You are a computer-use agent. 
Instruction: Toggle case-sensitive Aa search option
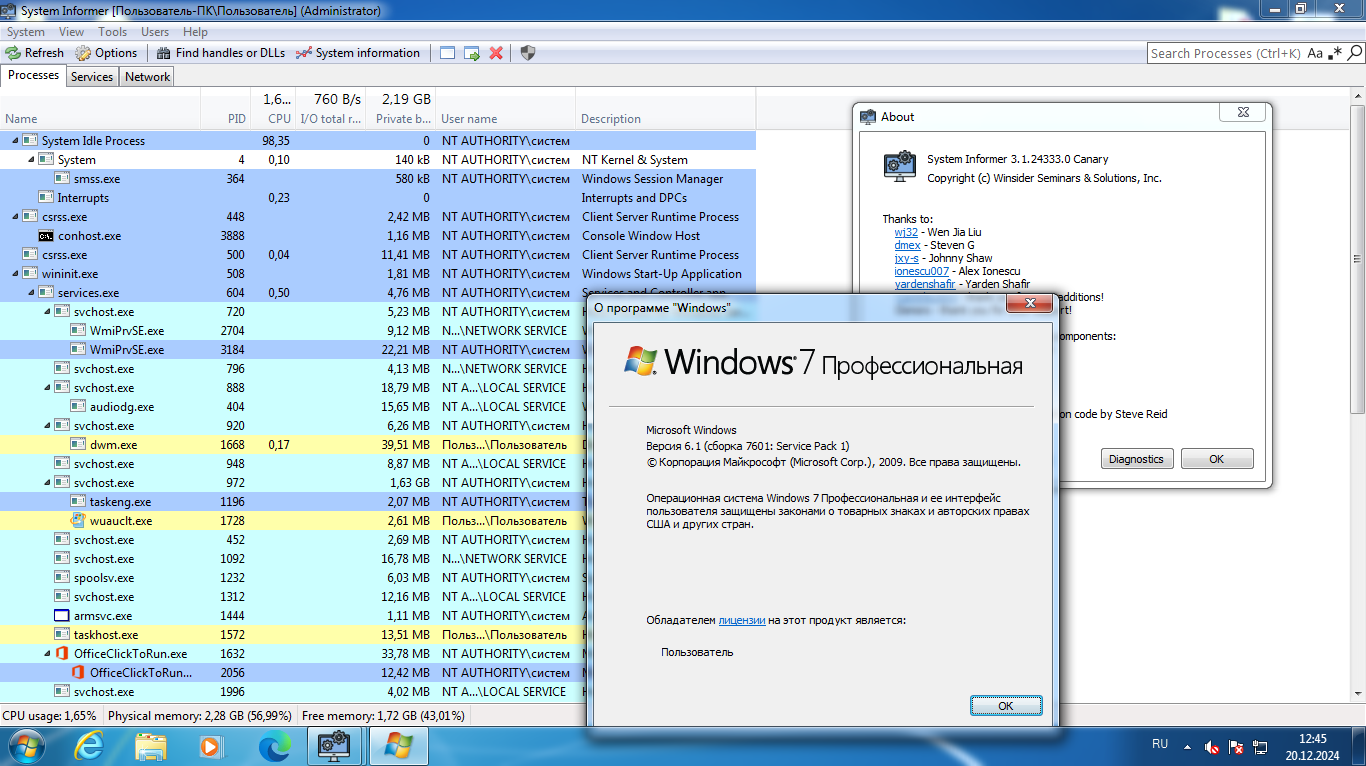(1315, 54)
